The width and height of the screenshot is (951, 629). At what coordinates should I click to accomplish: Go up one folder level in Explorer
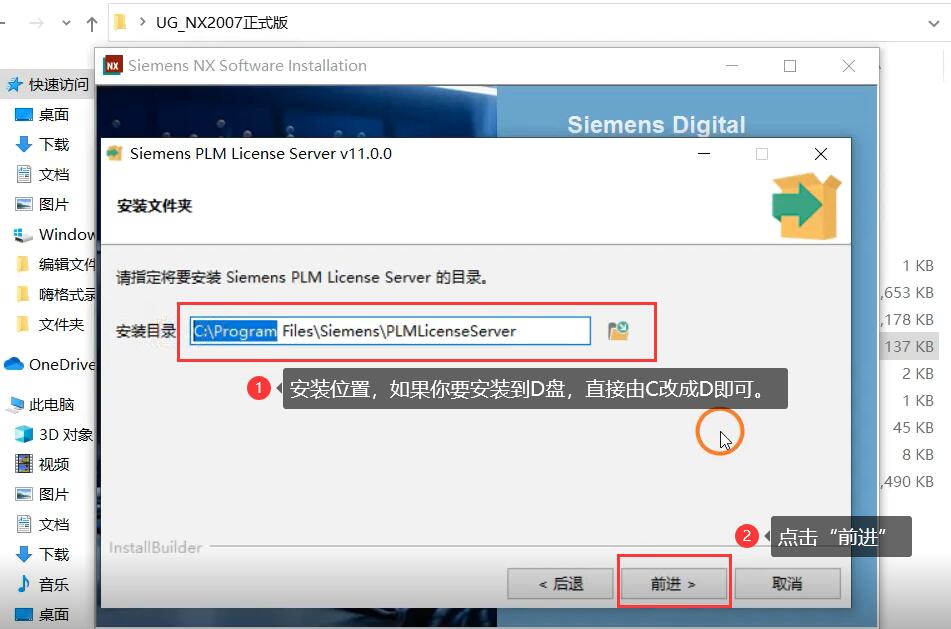[x=92, y=24]
